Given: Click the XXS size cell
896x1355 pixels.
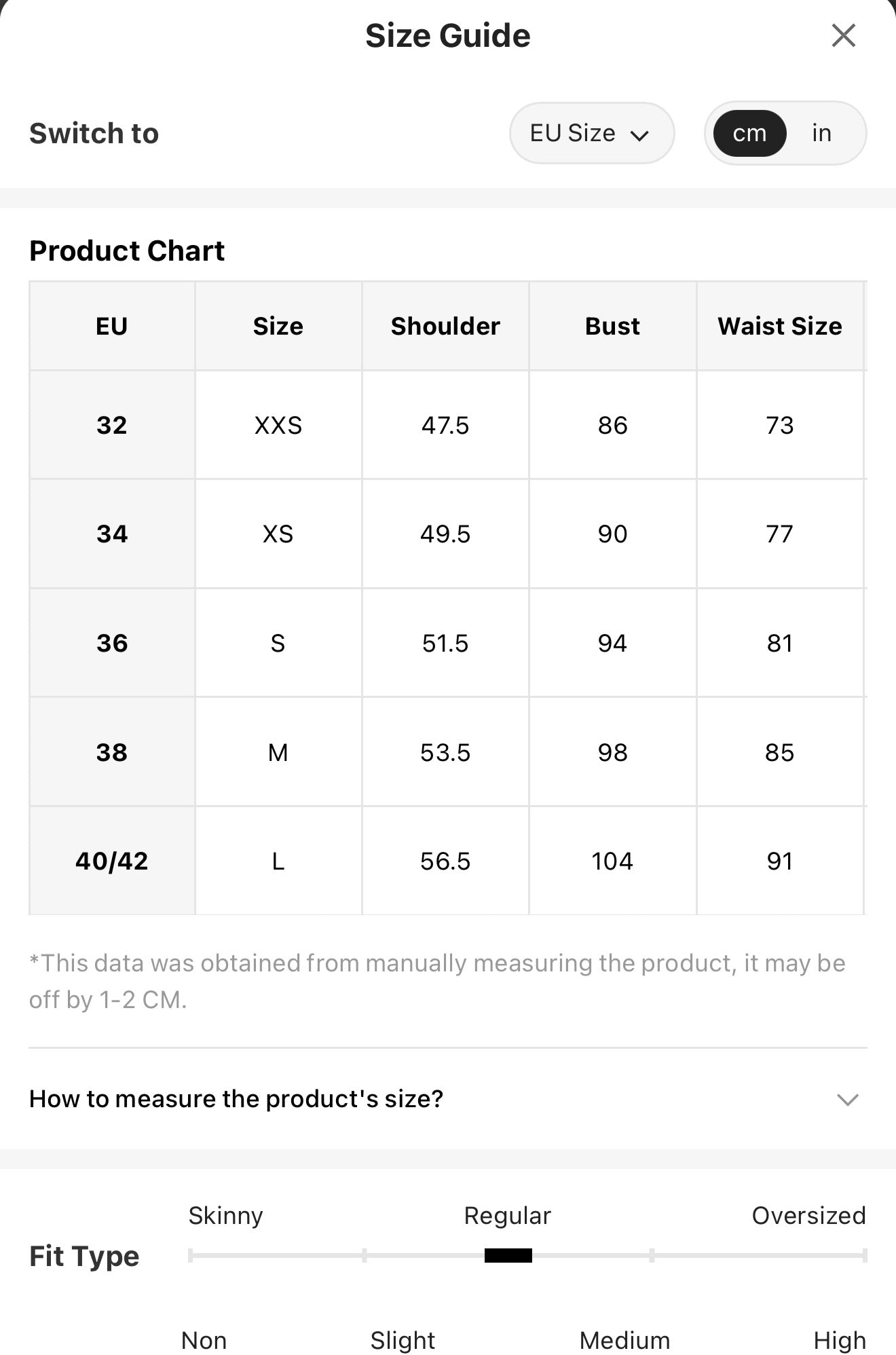Looking at the screenshot, I should pyautogui.click(x=278, y=425).
